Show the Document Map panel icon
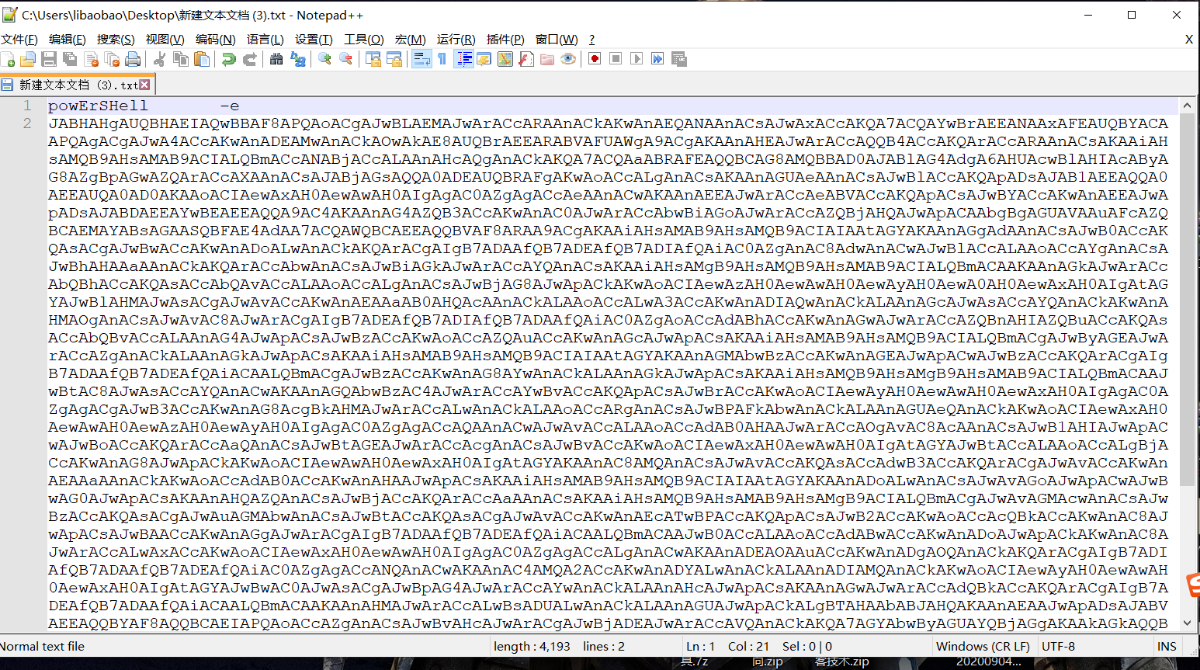The height and width of the screenshot is (670, 1200). click(505, 59)
